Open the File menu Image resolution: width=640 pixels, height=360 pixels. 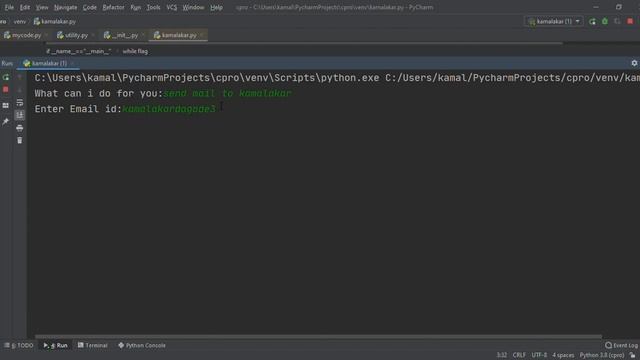click(x=9, y=7)
